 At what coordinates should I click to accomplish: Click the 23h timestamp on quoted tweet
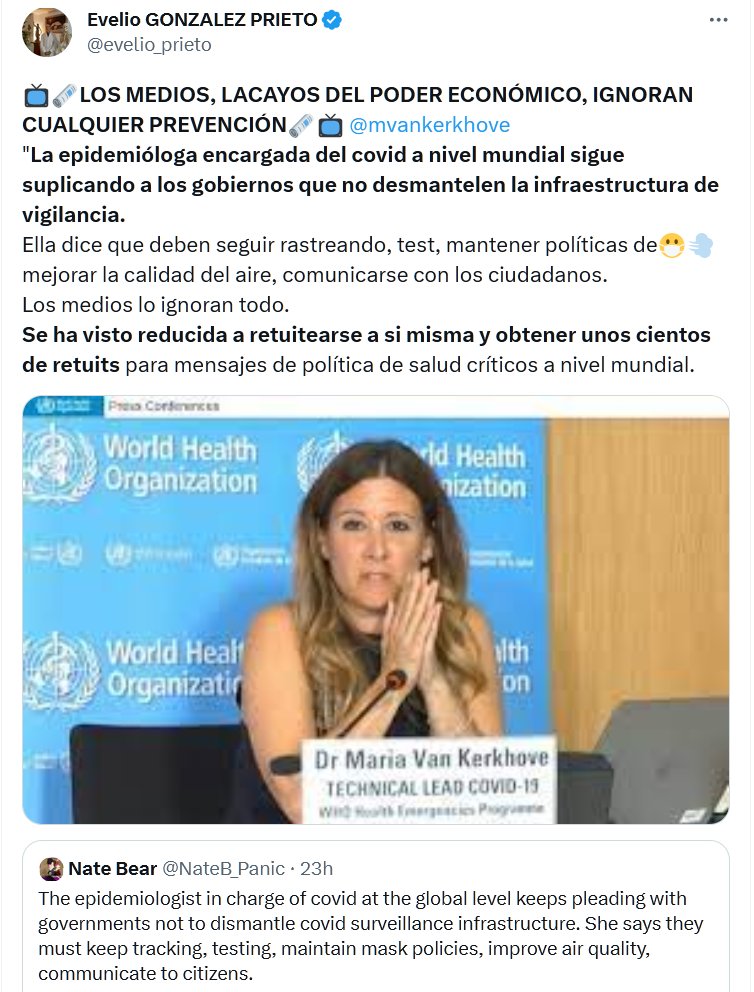coord(316,869)
